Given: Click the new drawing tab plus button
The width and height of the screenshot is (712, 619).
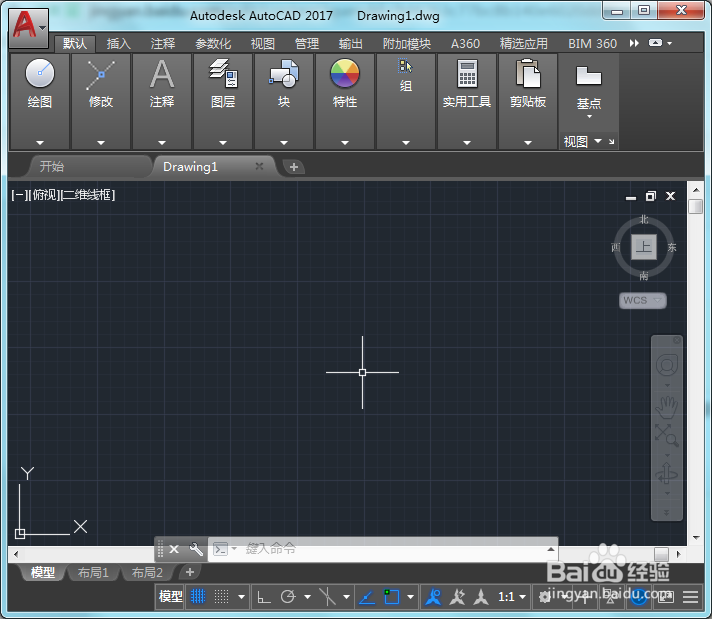Looking at the screenshot, I should (x=294, y=167).
